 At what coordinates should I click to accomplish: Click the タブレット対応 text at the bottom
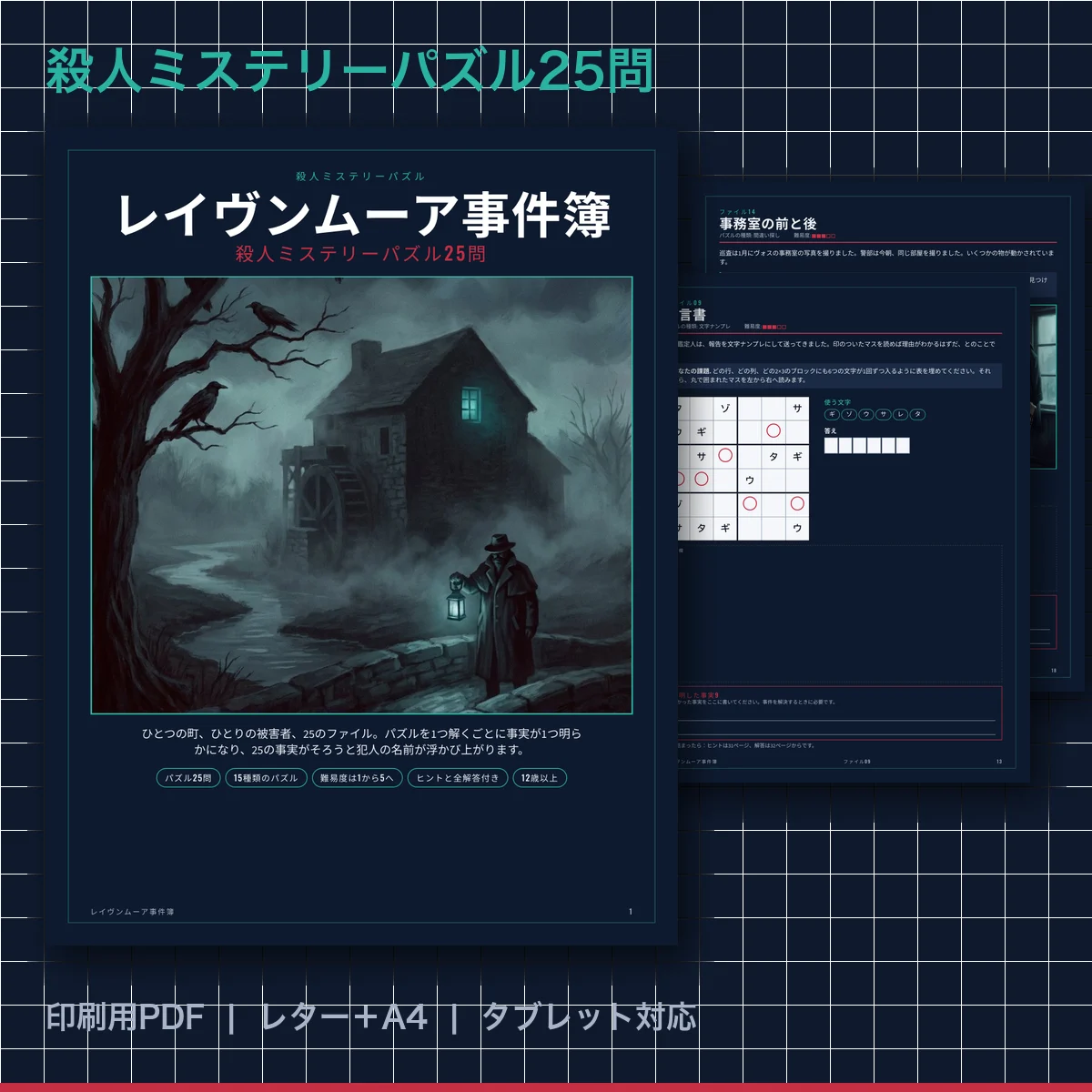click(590, 1017)
